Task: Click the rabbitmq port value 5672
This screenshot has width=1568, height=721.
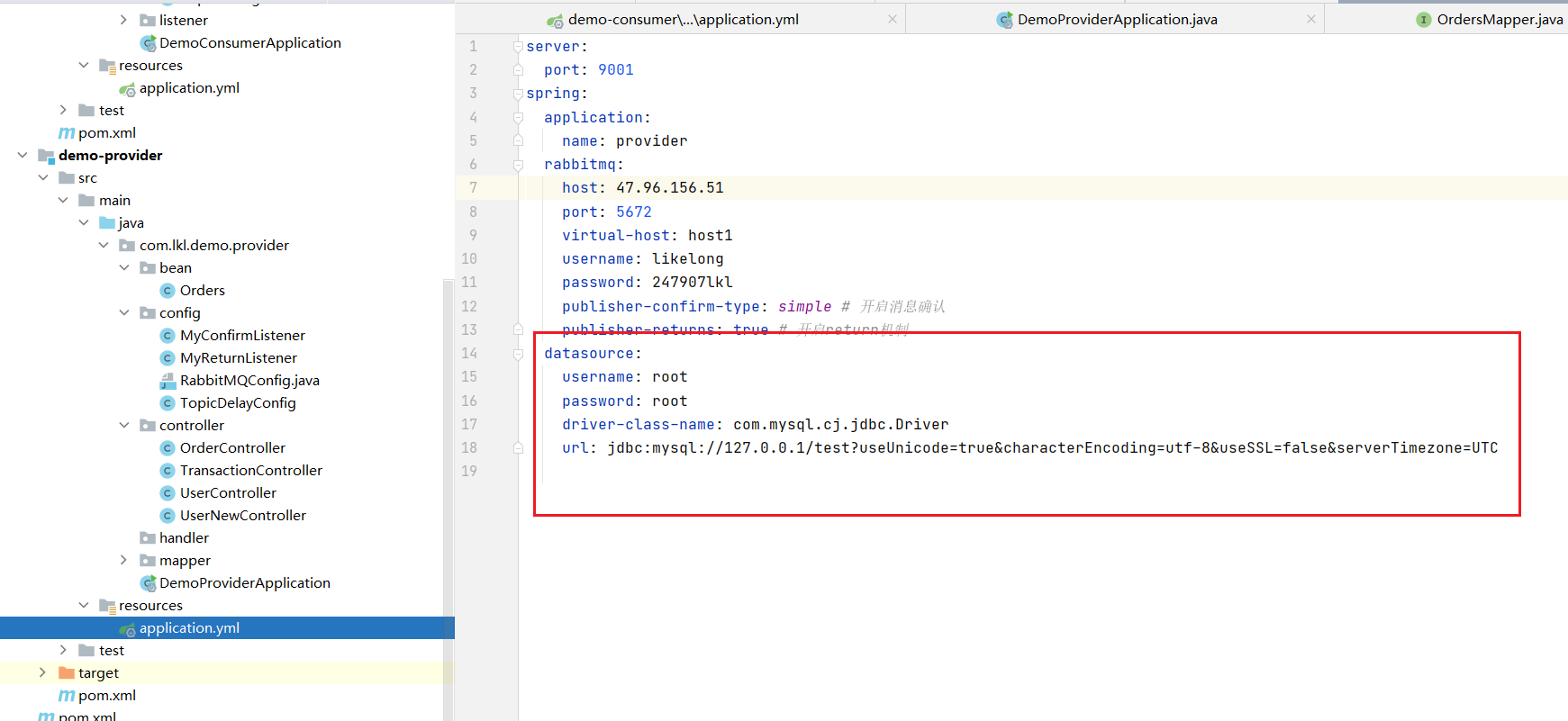Action: point(634,212)
